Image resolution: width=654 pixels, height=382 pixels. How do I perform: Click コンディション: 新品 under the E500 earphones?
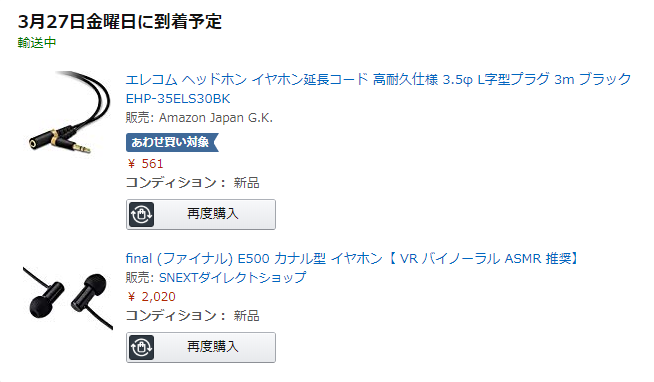(x=193, y=316)
